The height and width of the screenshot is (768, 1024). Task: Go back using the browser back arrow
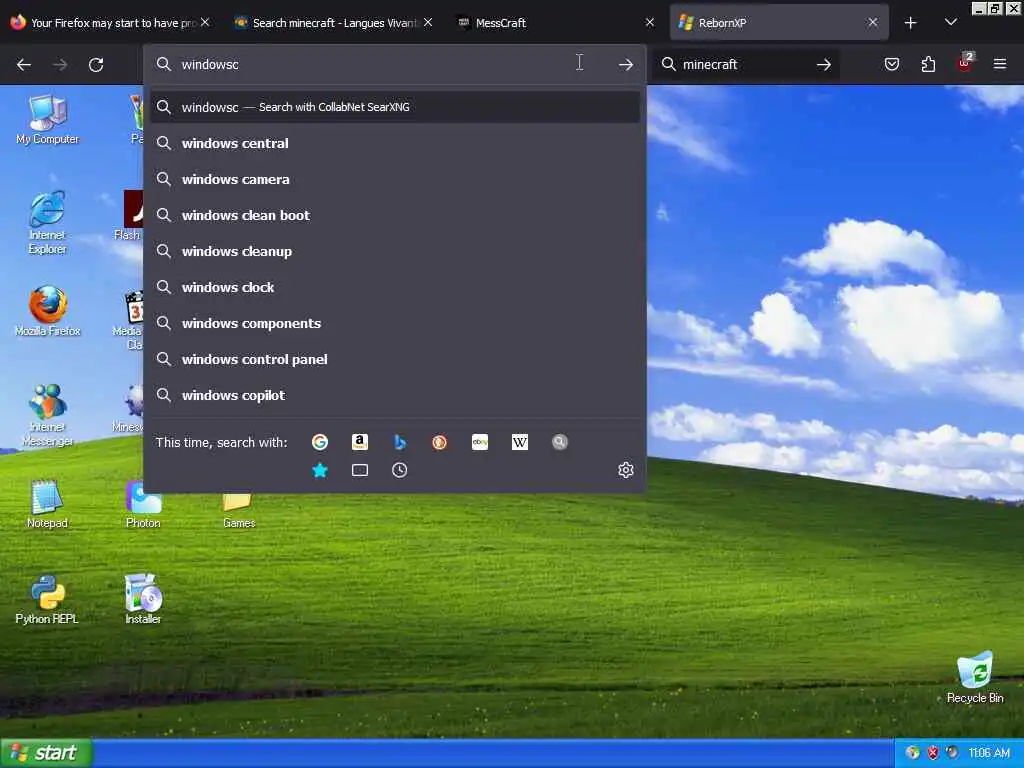pyautogui.click(x=24, y=65)
